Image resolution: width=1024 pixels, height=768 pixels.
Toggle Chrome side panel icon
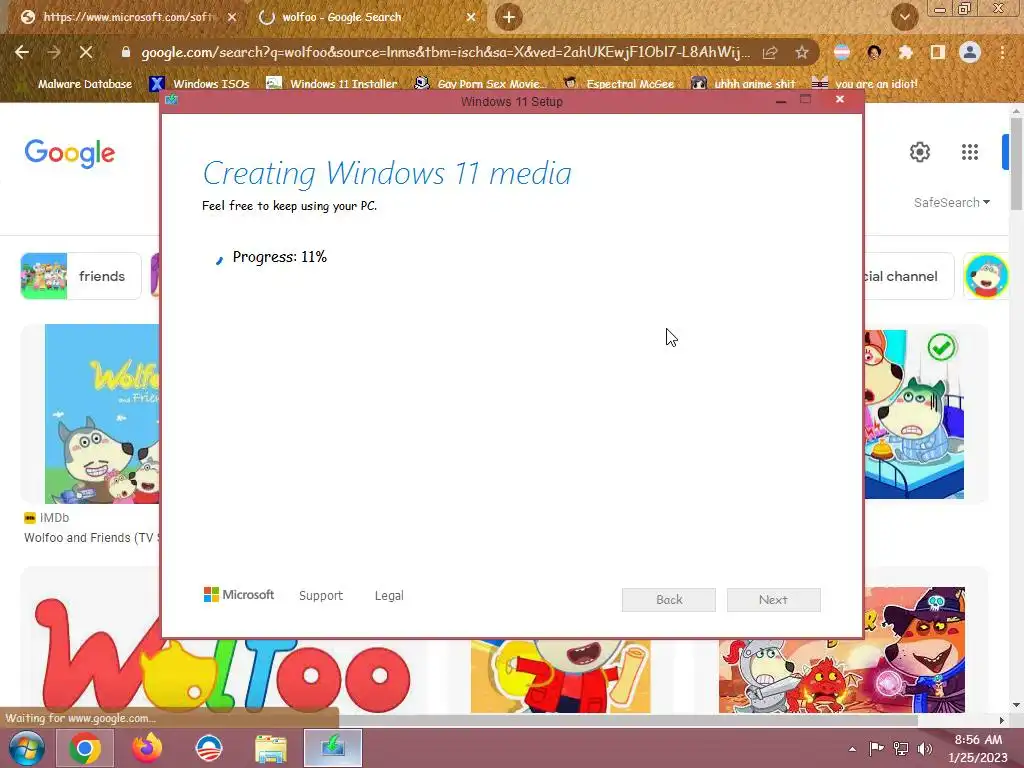(938, 52)
